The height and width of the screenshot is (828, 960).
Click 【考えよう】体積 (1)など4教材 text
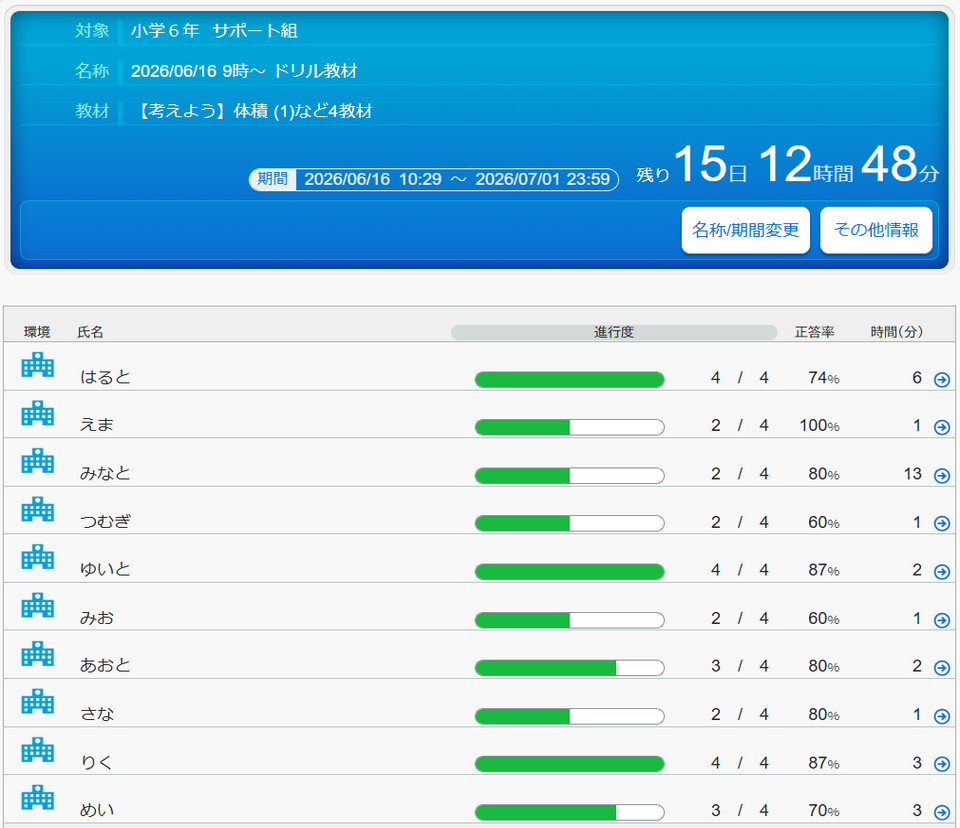point(253,111)
